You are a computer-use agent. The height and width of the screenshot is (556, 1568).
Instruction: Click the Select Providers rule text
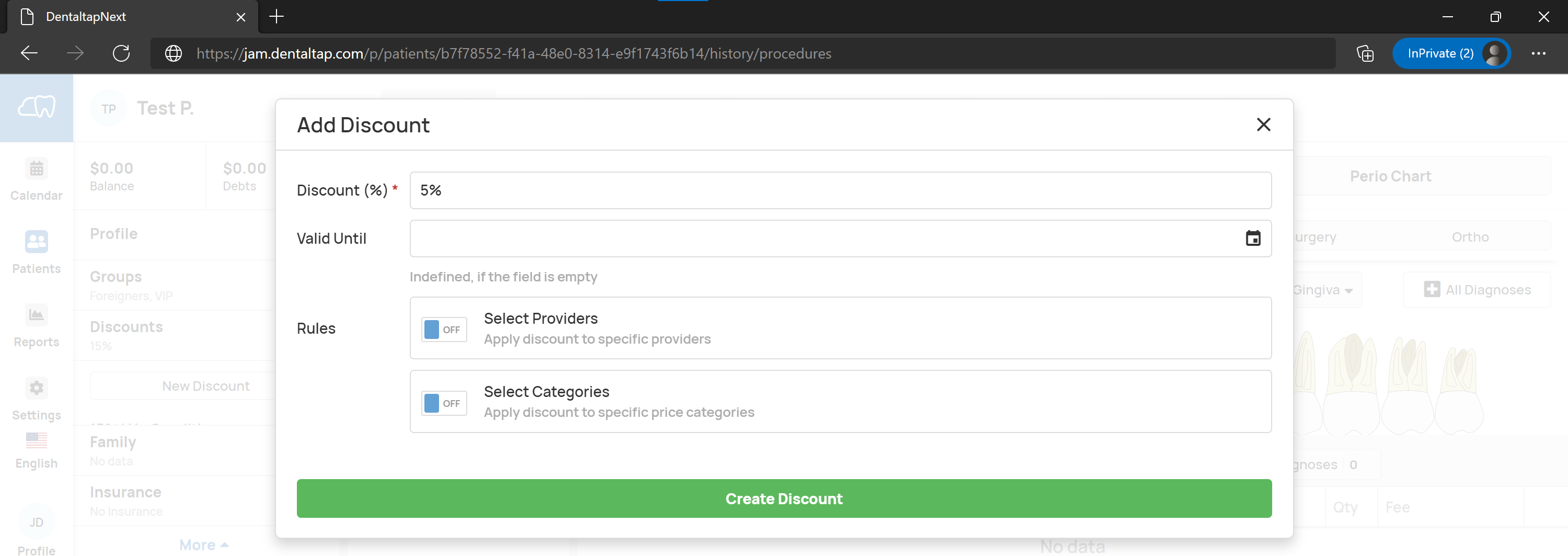[540, 319]
